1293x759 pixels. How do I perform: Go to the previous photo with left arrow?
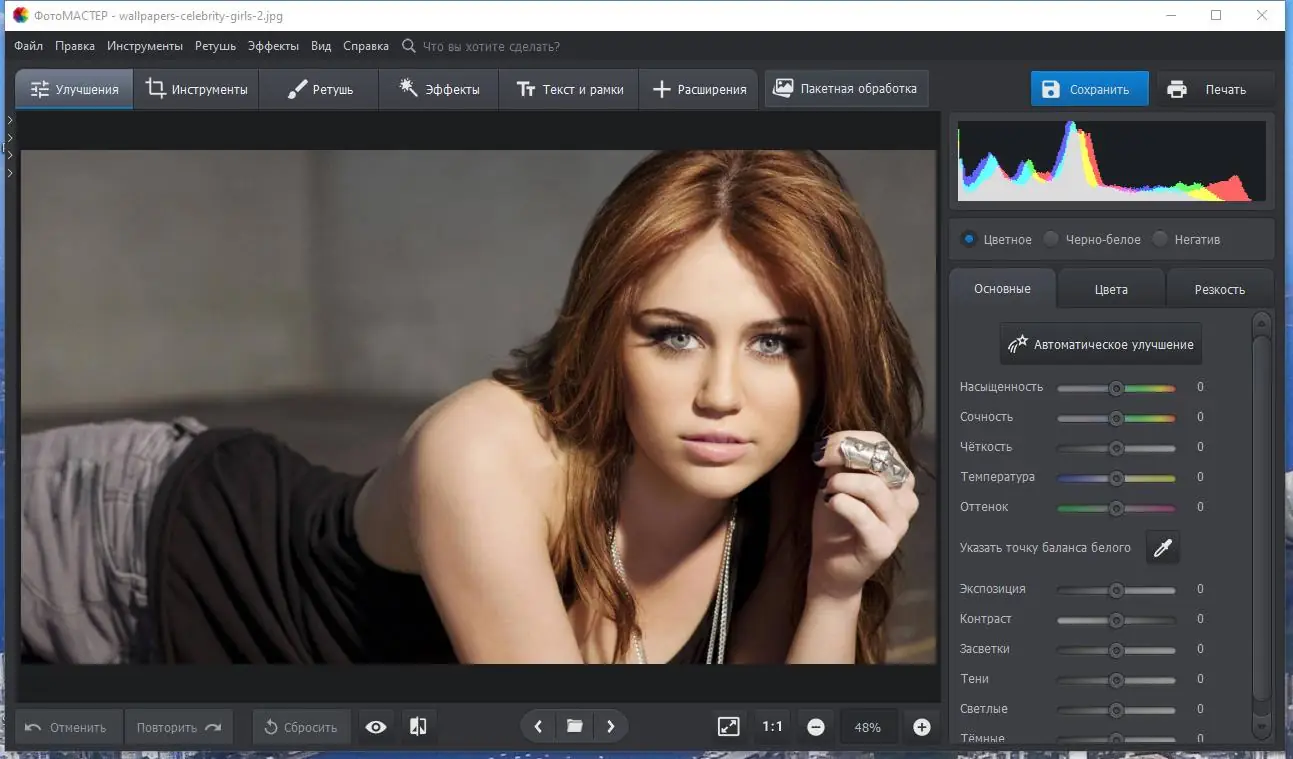point(537,726)
